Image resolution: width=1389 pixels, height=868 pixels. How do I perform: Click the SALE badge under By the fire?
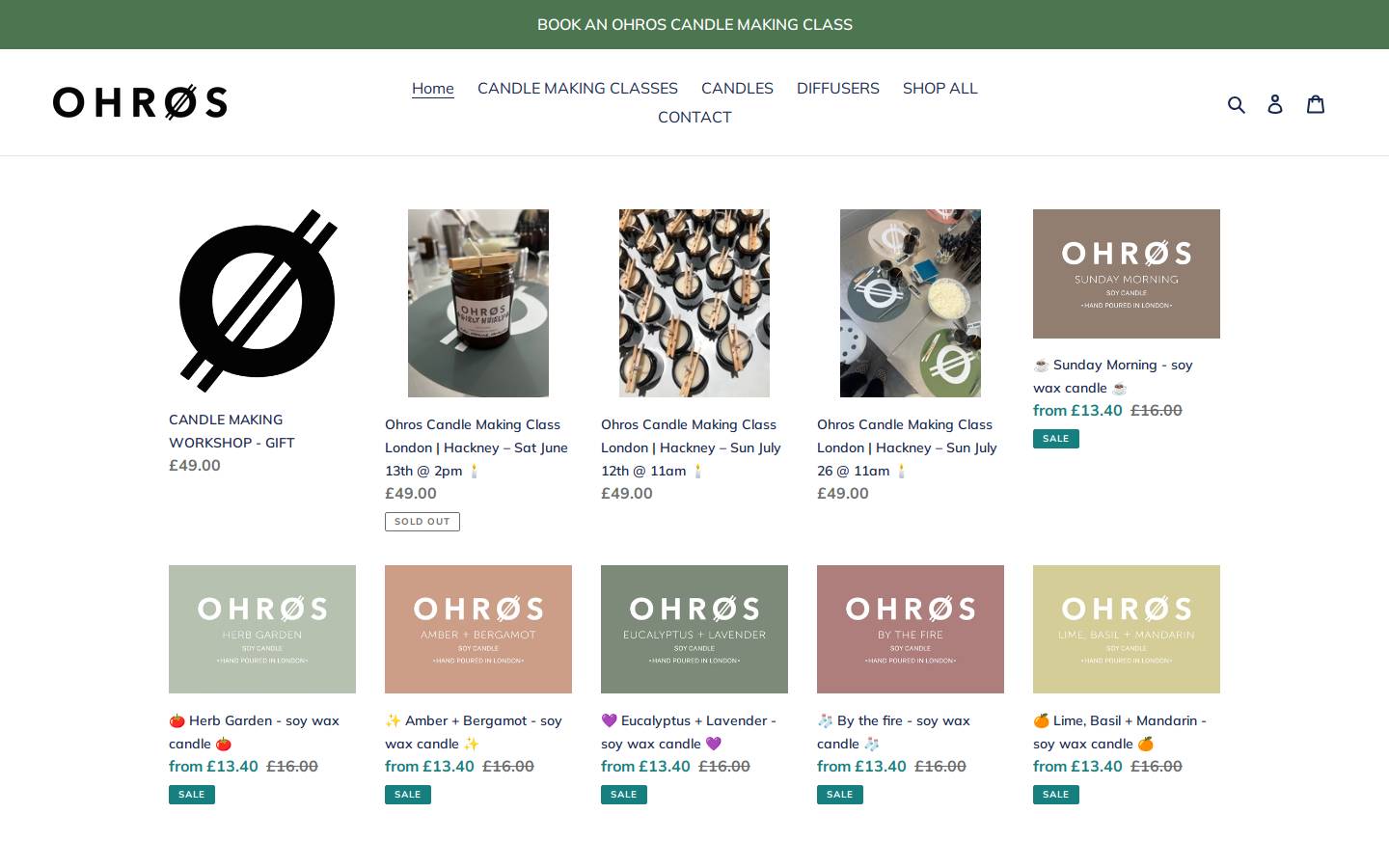pos(840,795)
